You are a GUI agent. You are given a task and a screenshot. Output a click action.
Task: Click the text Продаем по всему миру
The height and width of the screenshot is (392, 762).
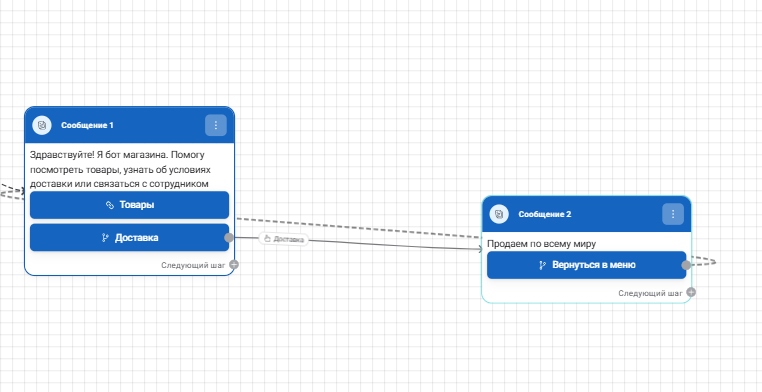coord(541,244)
